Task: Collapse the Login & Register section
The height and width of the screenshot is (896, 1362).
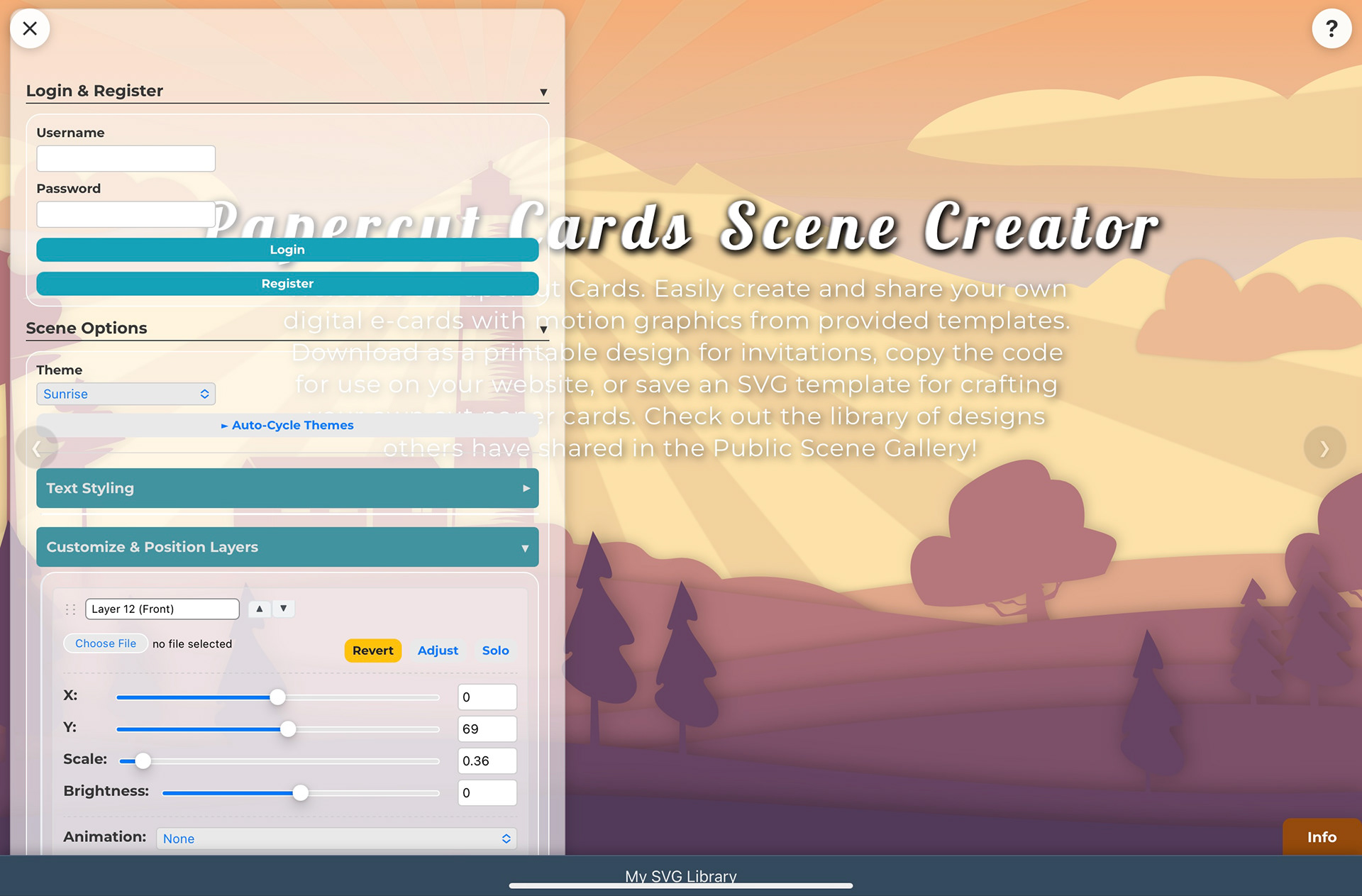Action: (543, 92)
